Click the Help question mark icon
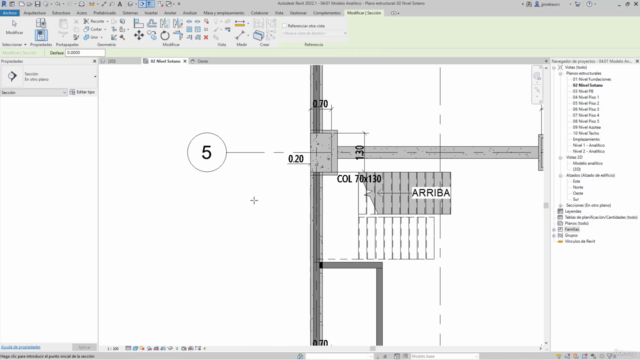Viewport: 640px width, 360px height. tap(589, 4)
